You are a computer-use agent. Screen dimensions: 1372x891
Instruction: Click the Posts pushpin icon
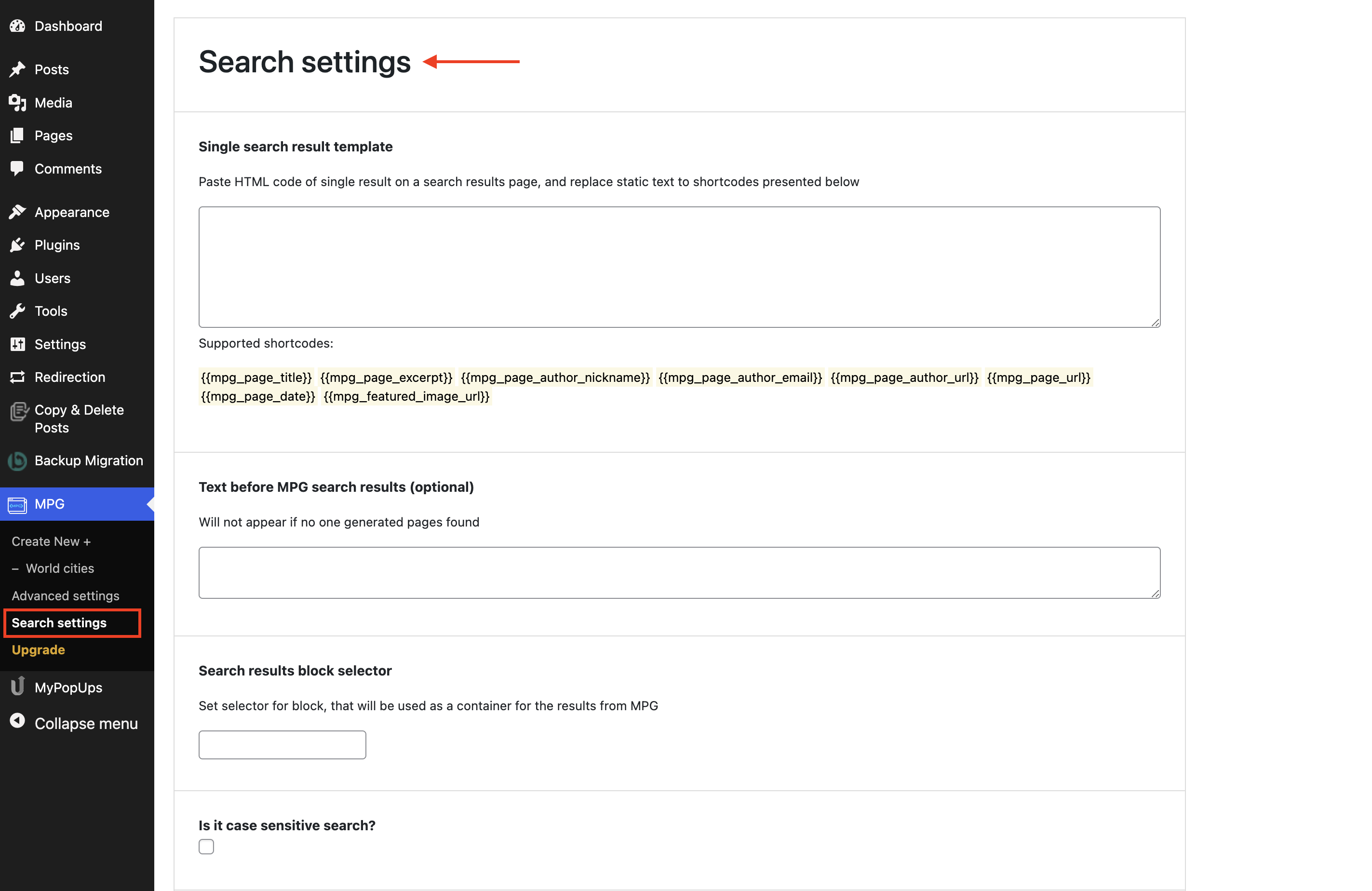(17, 69)
